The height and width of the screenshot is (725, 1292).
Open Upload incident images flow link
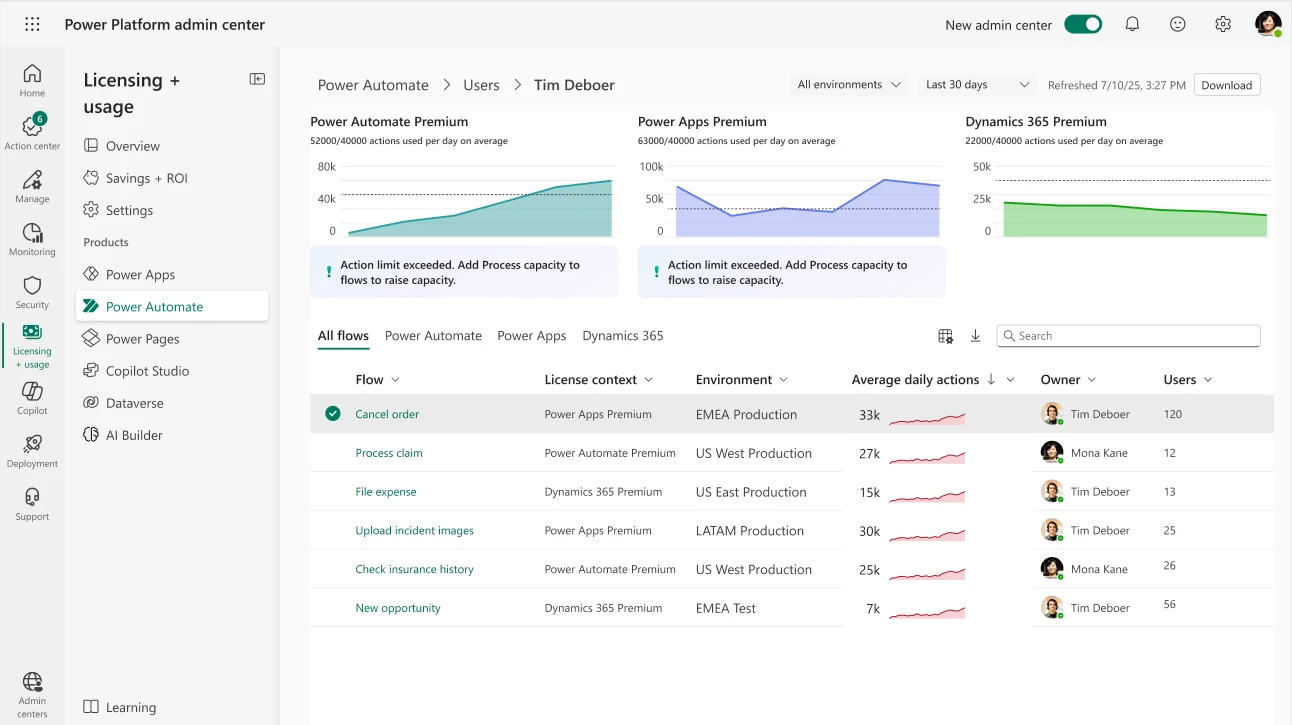(414, 531)
